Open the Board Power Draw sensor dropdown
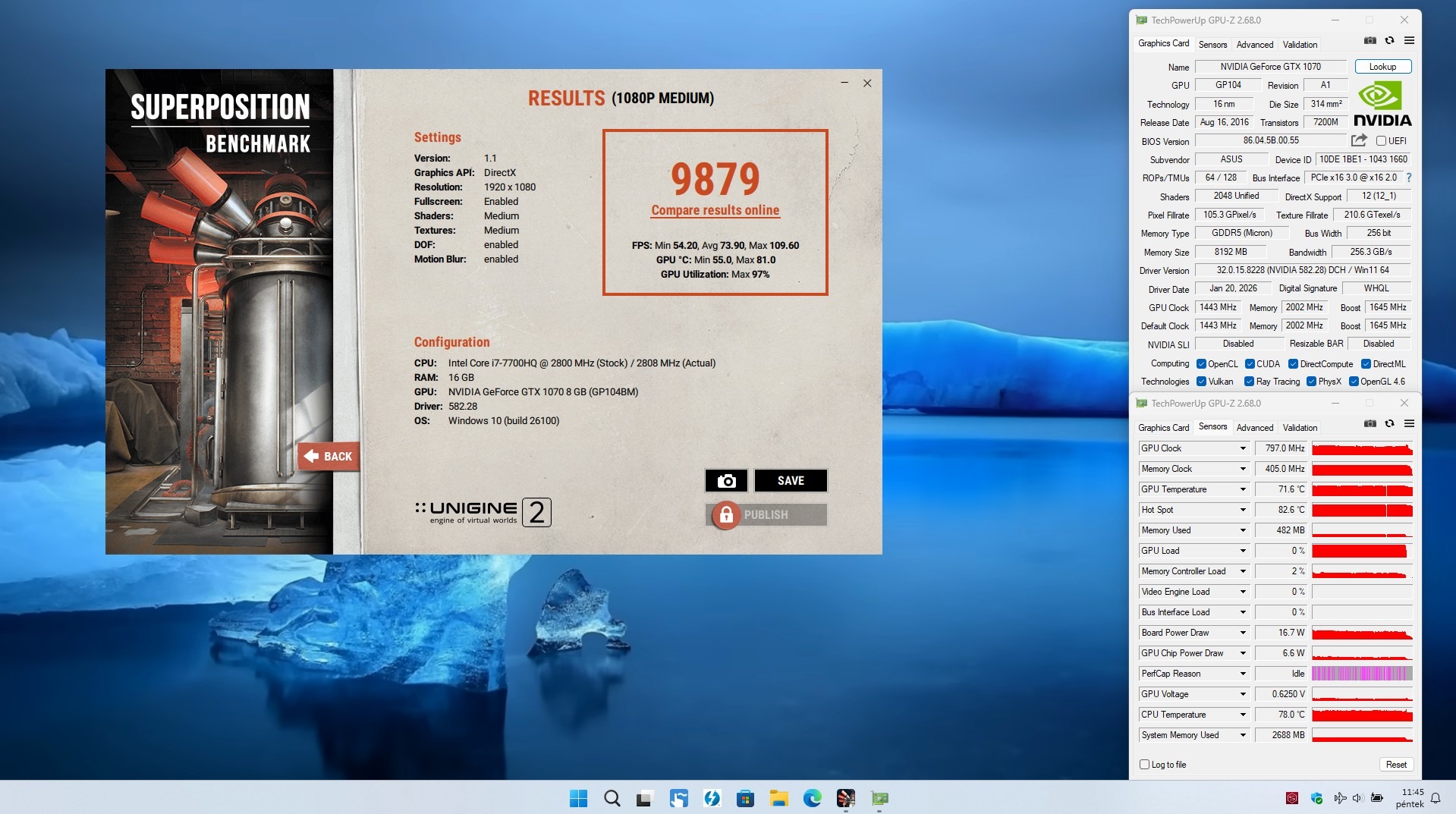 click(1243, 633)
